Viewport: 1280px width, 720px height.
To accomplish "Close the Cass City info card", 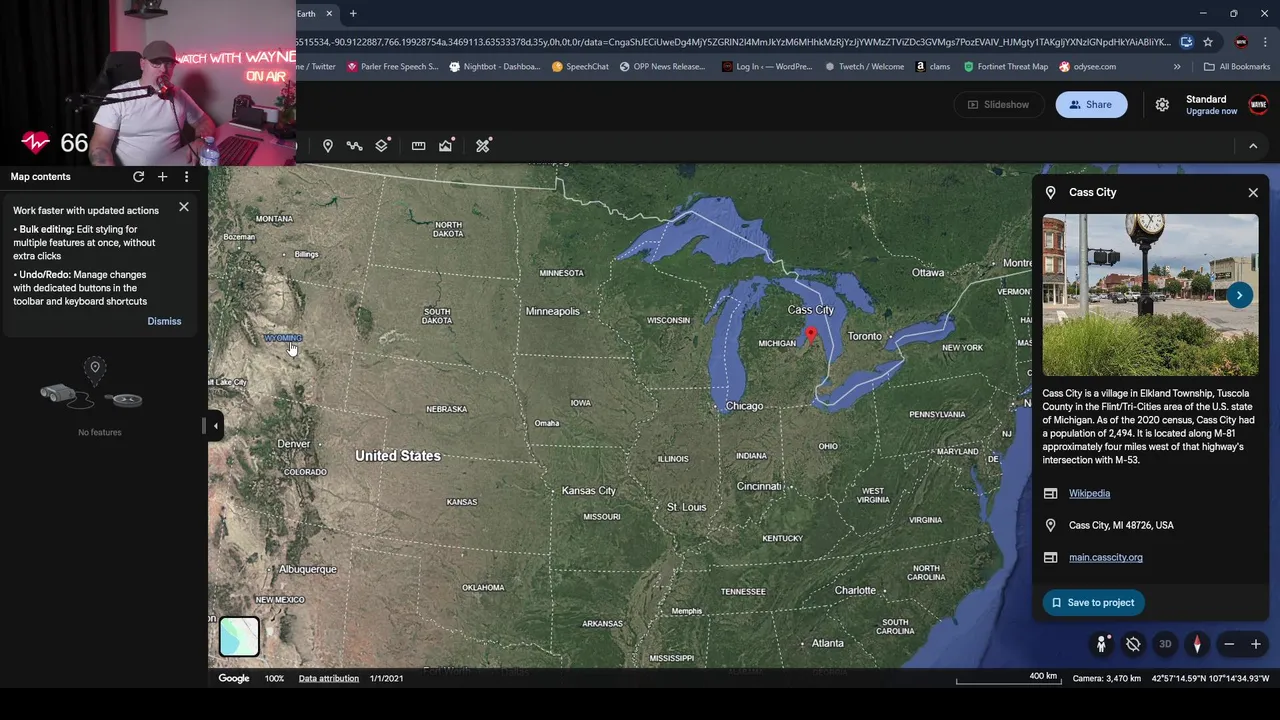I will (1253, 193).
